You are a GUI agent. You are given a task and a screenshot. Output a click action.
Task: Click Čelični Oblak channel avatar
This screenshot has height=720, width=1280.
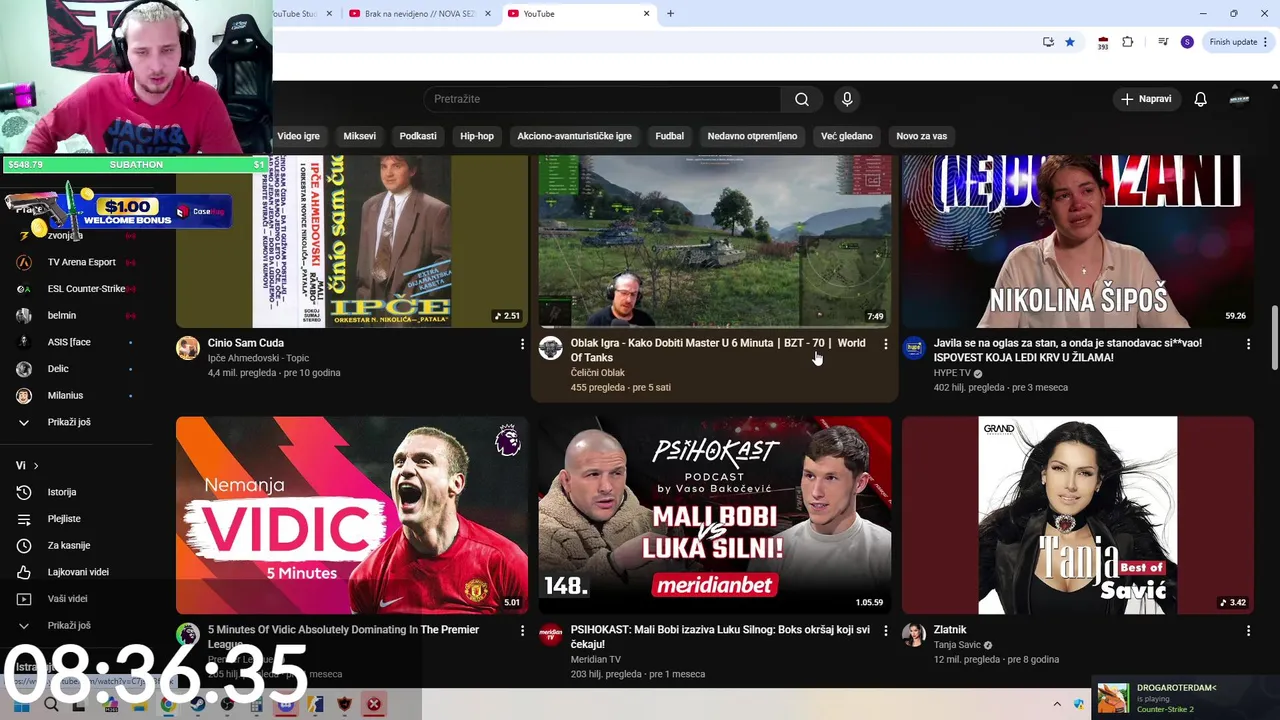coord(551,348)
